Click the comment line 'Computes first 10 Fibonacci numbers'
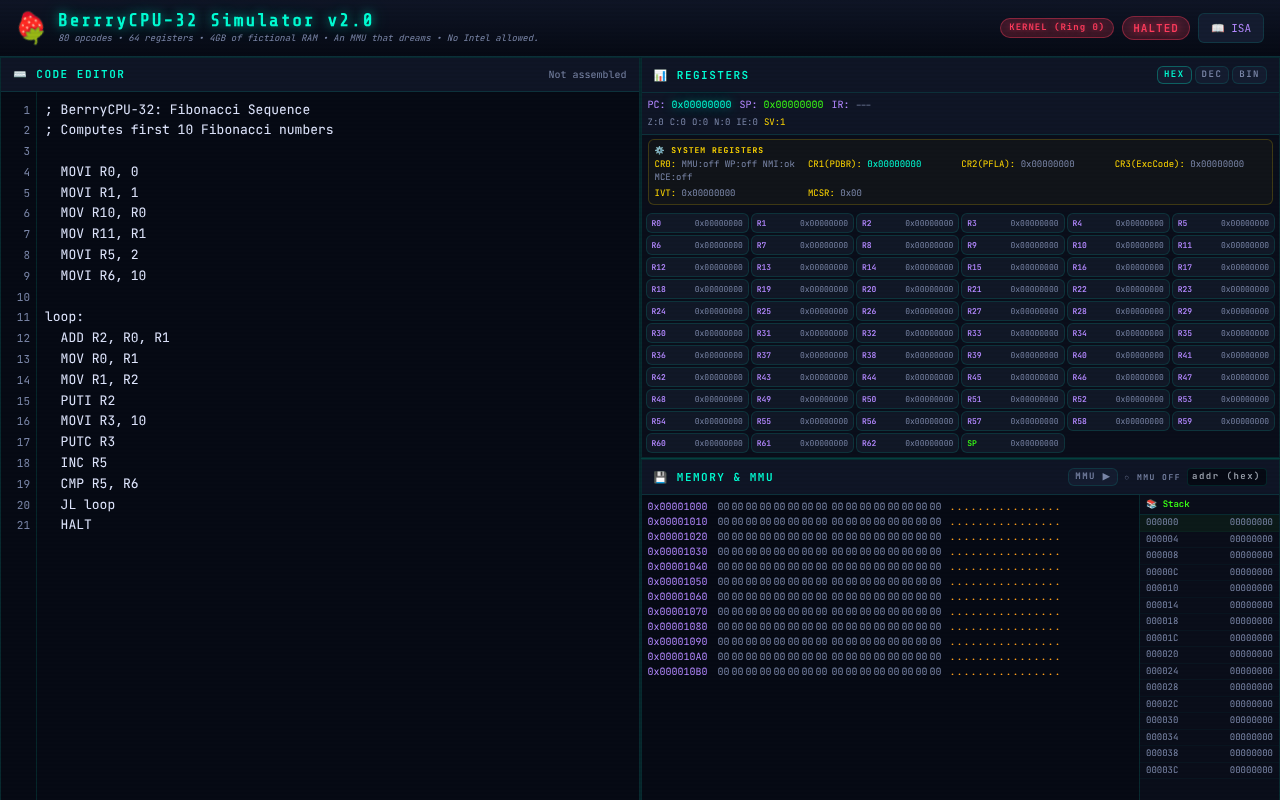The image size is (1280, 800). coord(189,130)
